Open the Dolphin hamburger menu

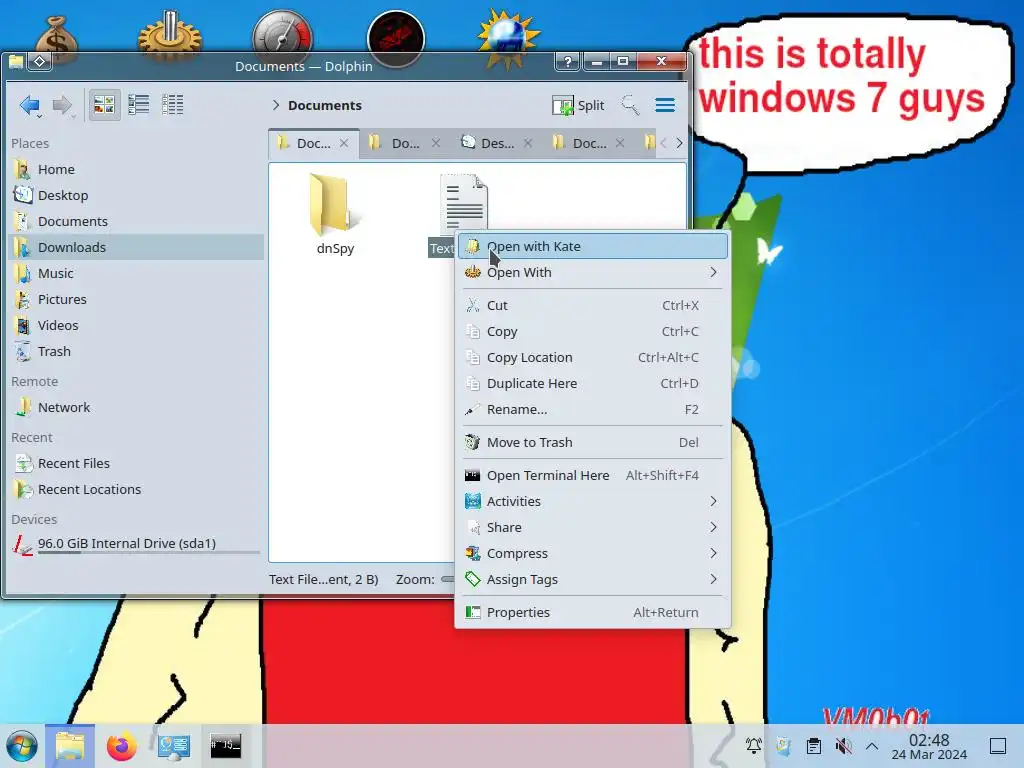(x=665, y=105)
